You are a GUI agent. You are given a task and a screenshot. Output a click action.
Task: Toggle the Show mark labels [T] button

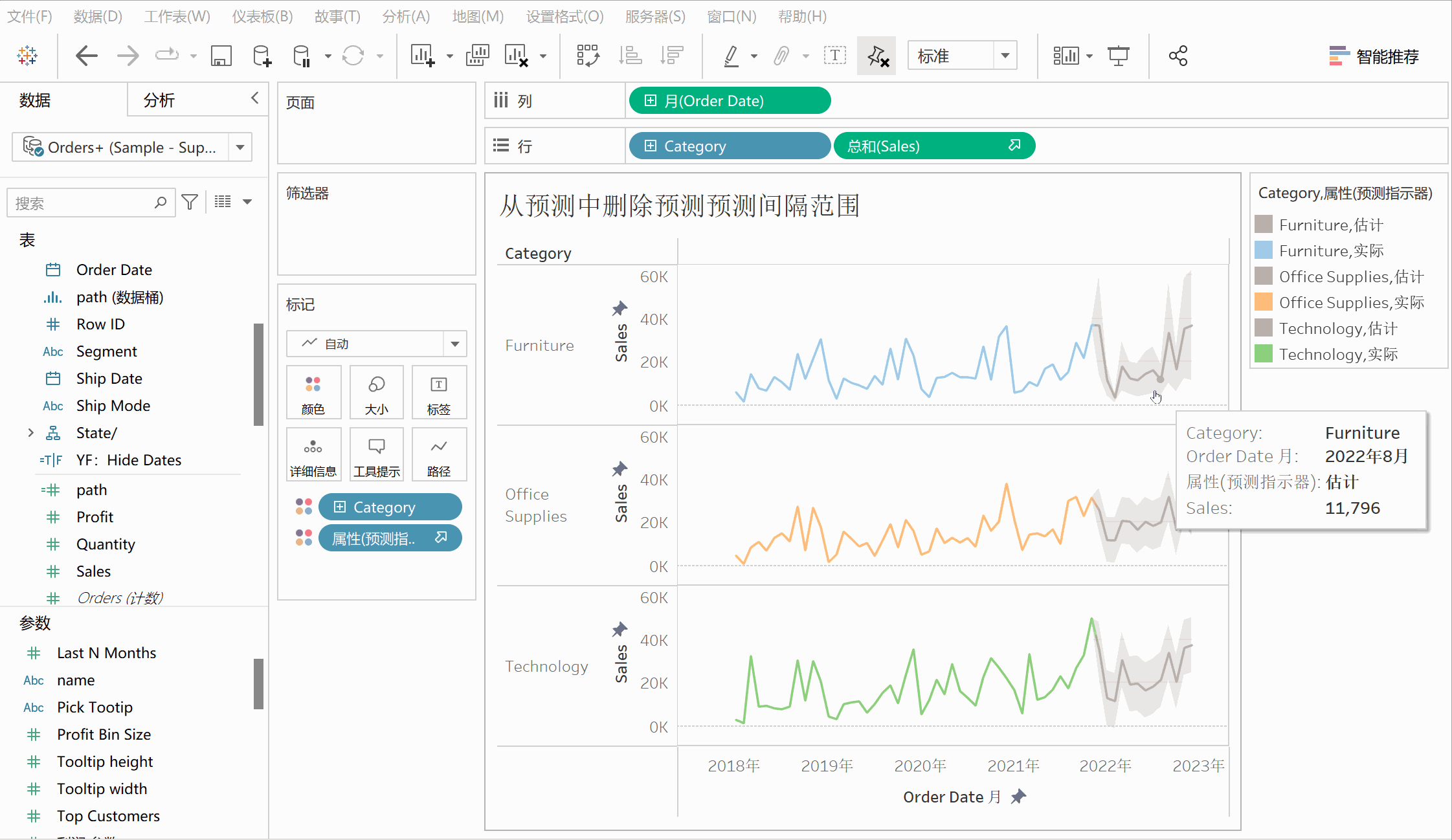click(x=834, y=56)
